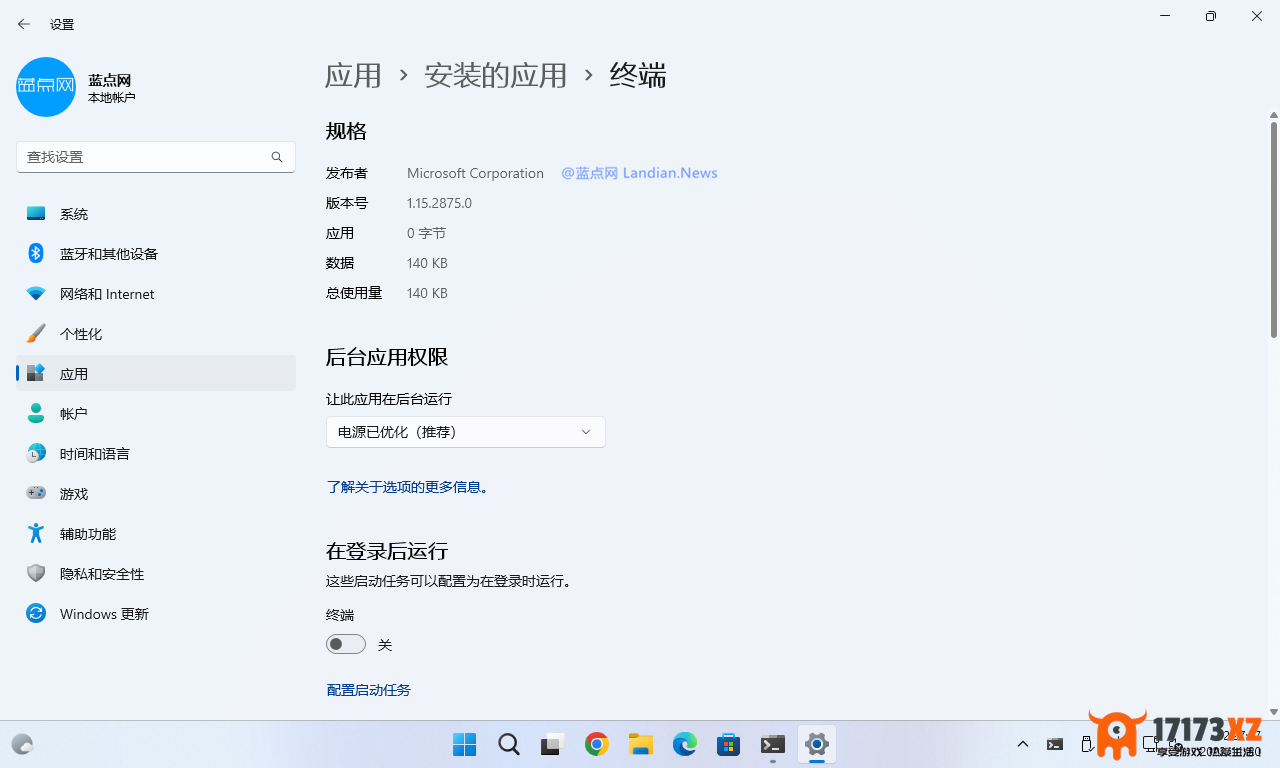This screenshot has height=768, width=1280.
Task: Click the 游戏 controller icon
Action: pyautogui.click(x=36, y=494)
